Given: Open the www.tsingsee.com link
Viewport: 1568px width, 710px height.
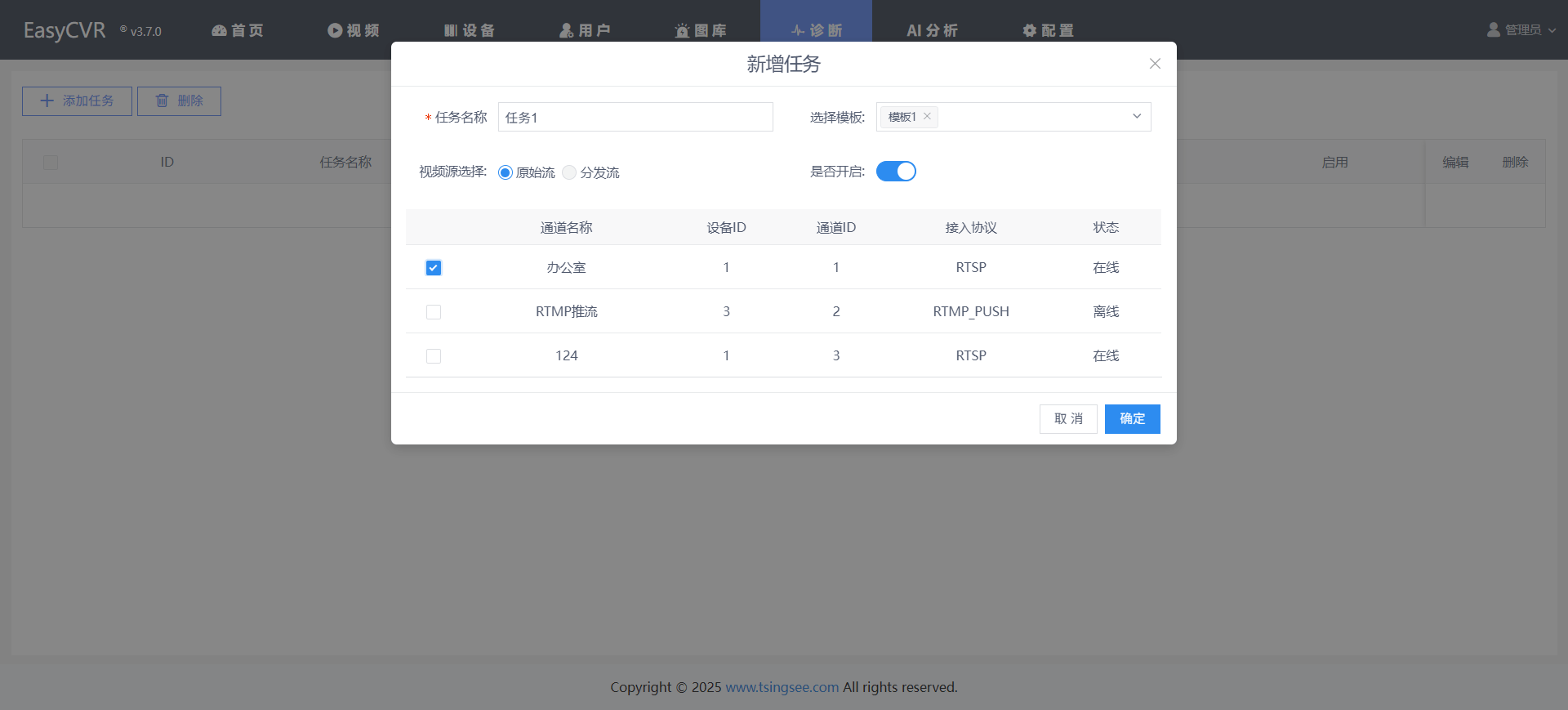Looking at the screenshot, I should coord(782,687).
